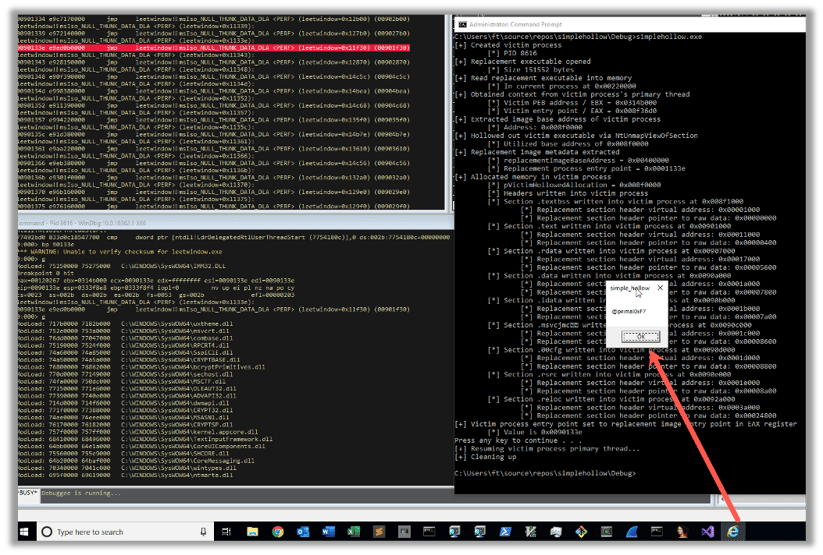Open the portrait avatar icon on the taskbar
Screen dimensions: 823x555
(x=682, y=532)
